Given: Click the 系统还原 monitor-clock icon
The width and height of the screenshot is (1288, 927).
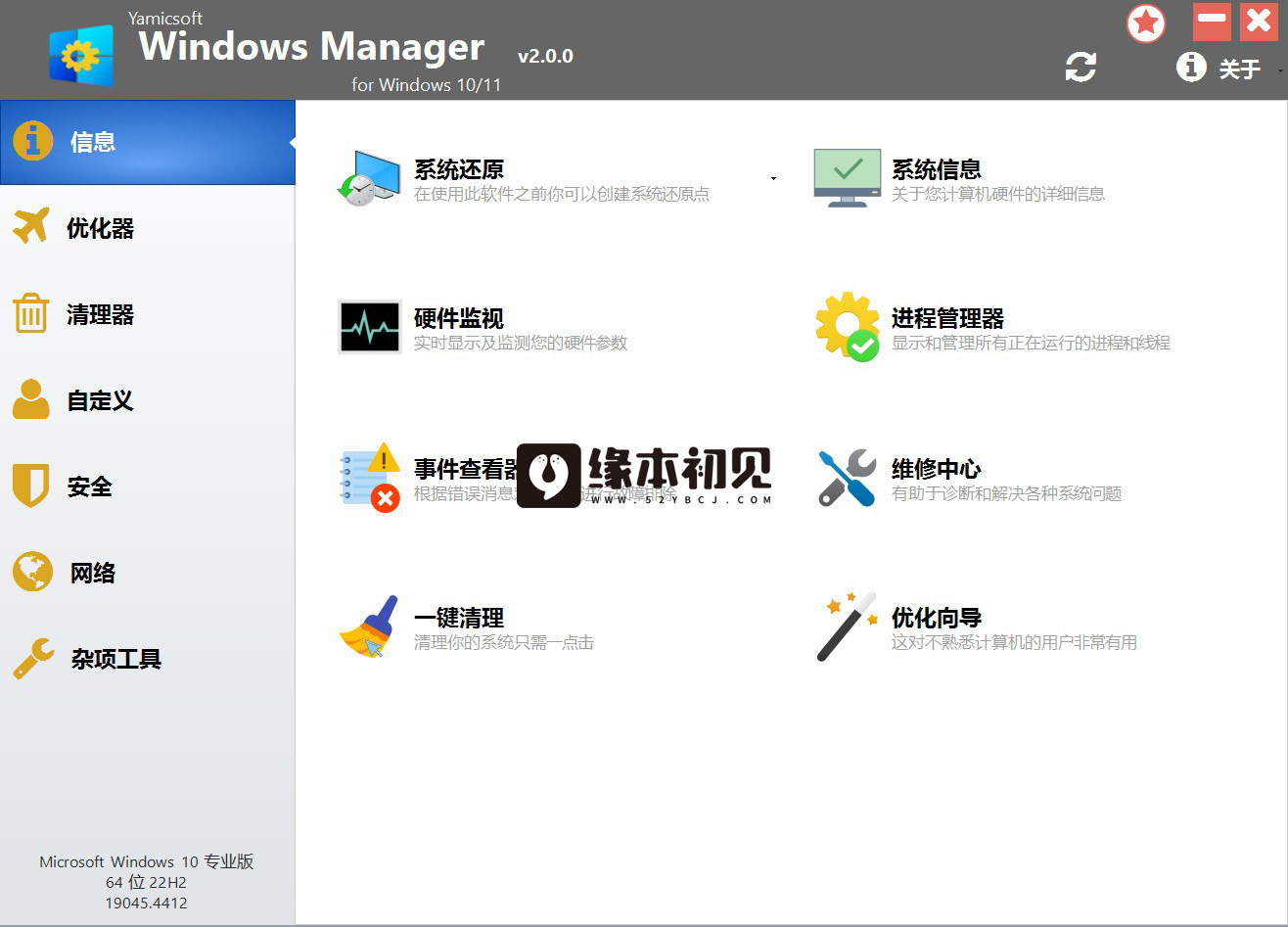Looking at the screenshot, I should pos(368,177).
